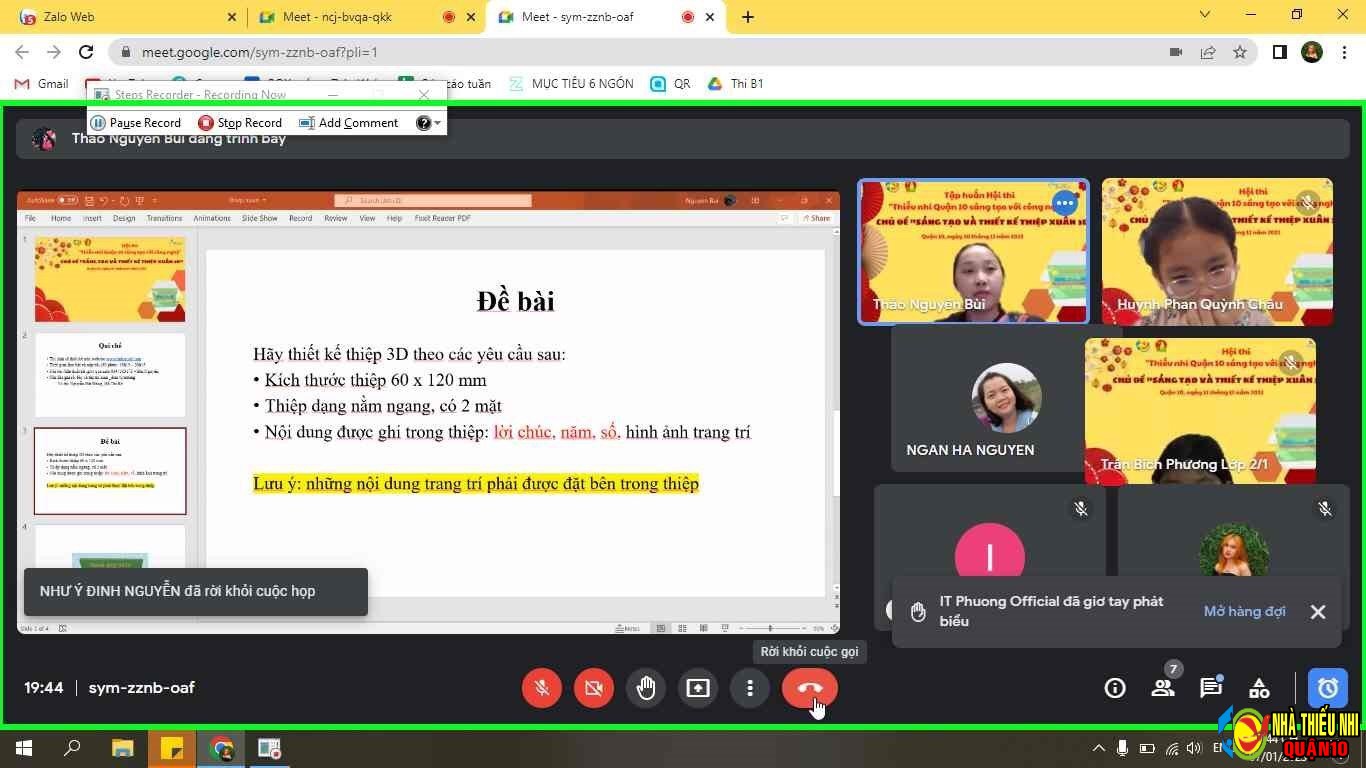Open Sticky Notes taskbar icon
The width and height of the screenshot is (1366, 768).
[172, 748]
